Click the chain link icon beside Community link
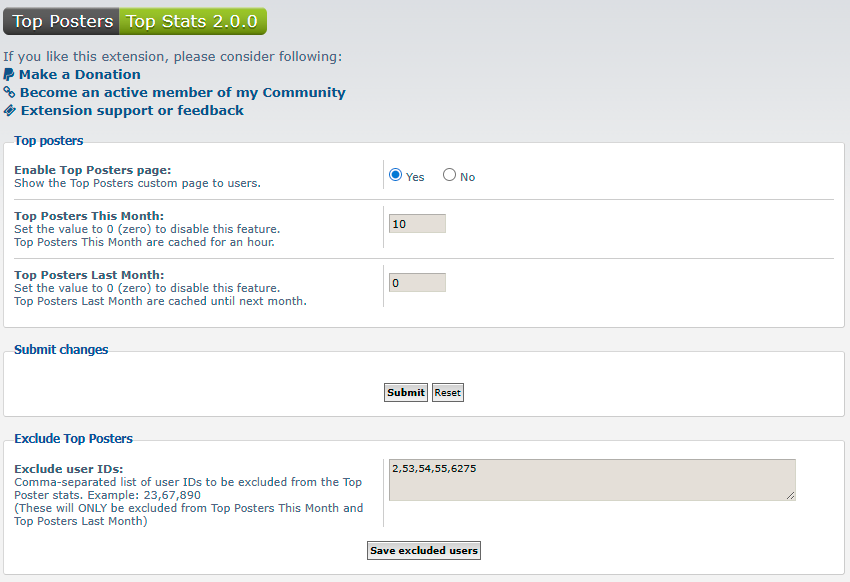This screenshot has width=850, height=582. (x=9, y=92)
